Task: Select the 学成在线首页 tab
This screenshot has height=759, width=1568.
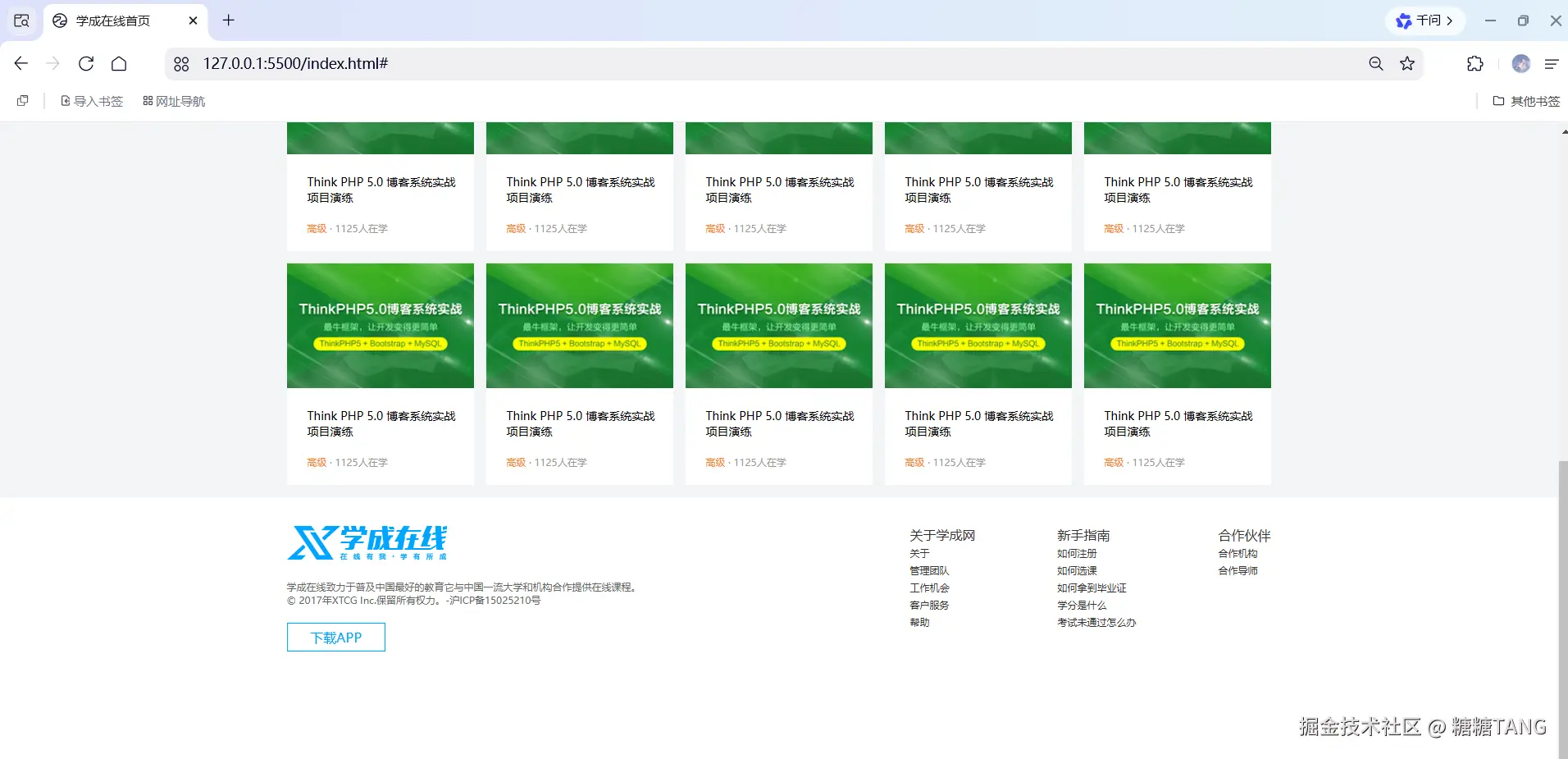Action: [113, 21]
